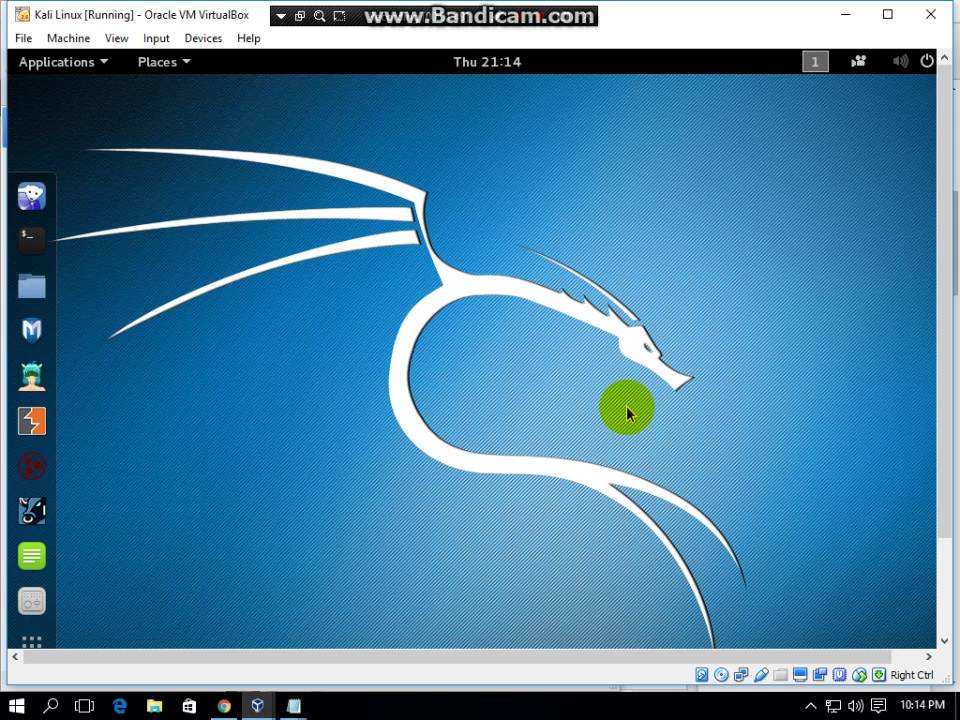Click the vertical scrollbar down arrow
This screenshot has height=720, width=960.
pos(944,641)
